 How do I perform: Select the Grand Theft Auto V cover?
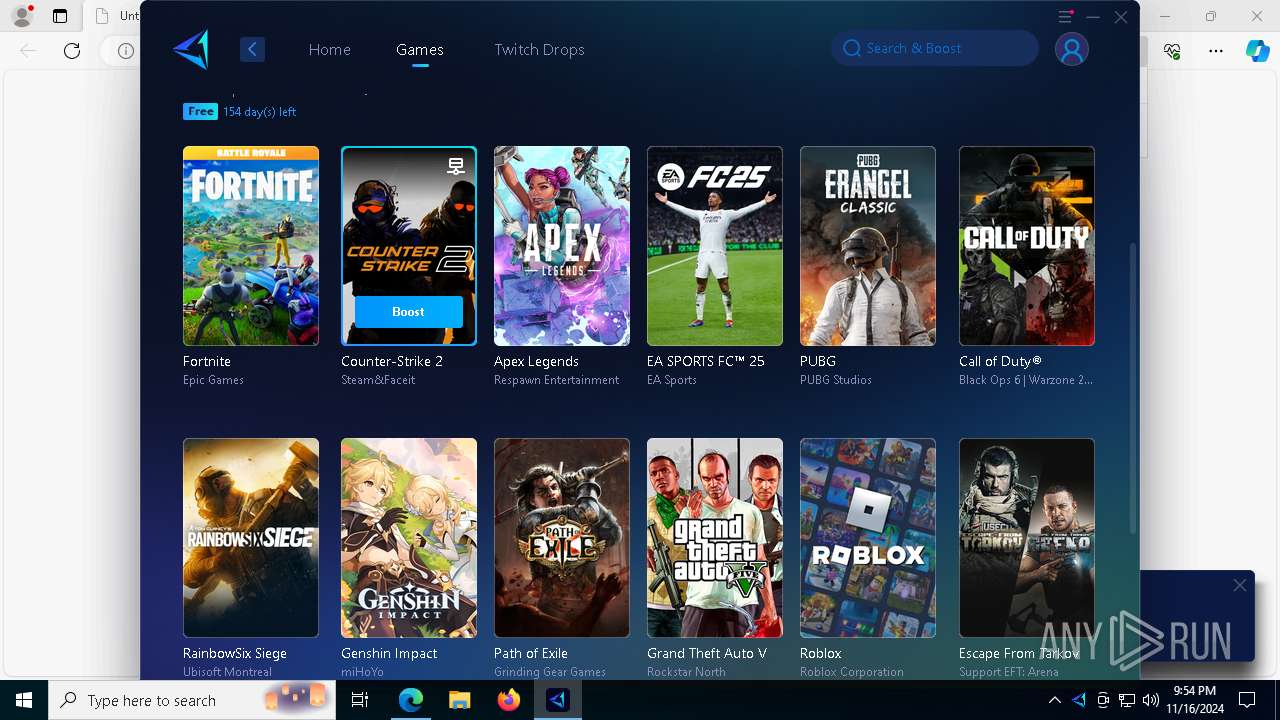[x=715, y=538]
